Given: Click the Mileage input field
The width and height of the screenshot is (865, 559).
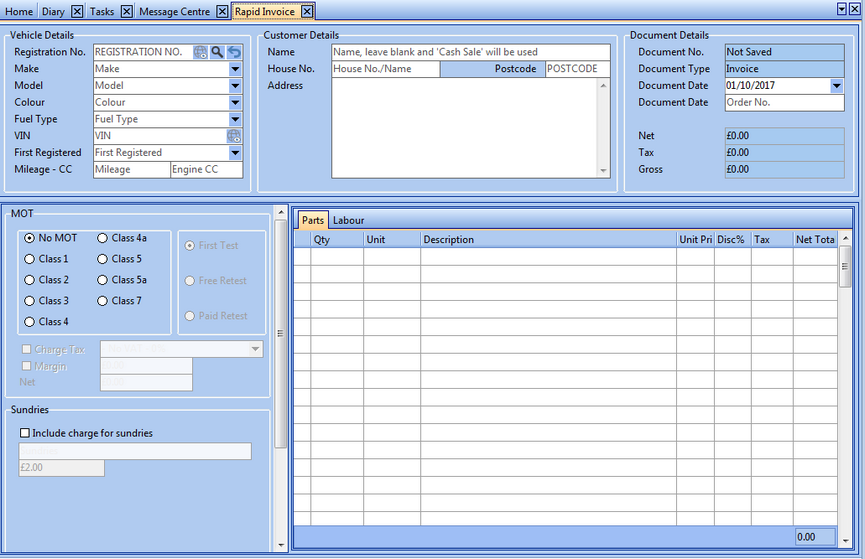Looking at the screenshot, I should pyautogui.click(x=132, y=169).
